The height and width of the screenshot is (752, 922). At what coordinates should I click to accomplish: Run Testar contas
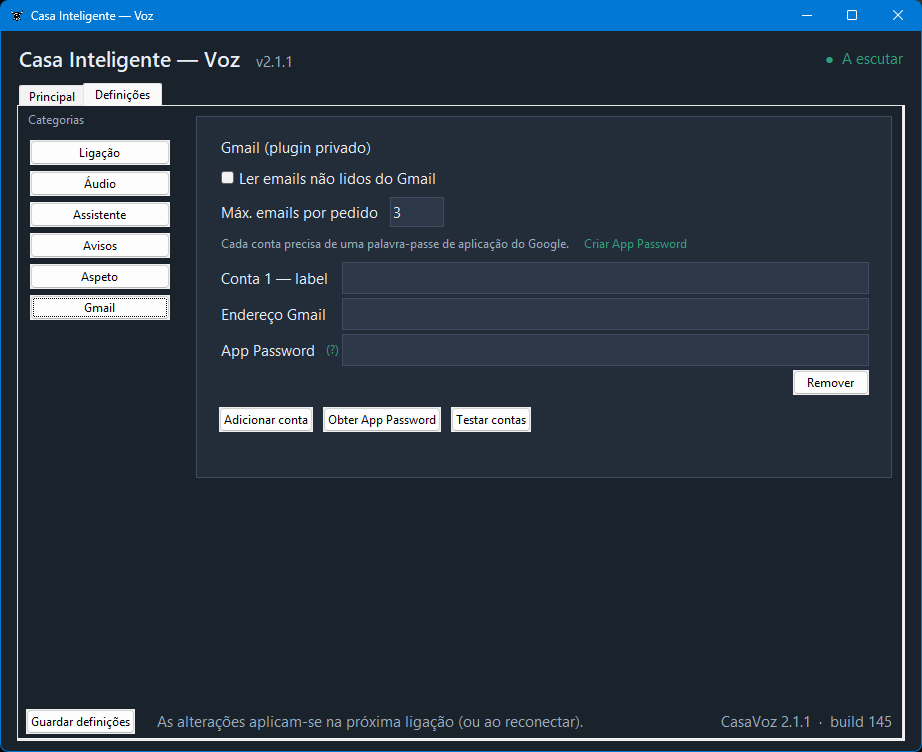click(x=491, y=420)
